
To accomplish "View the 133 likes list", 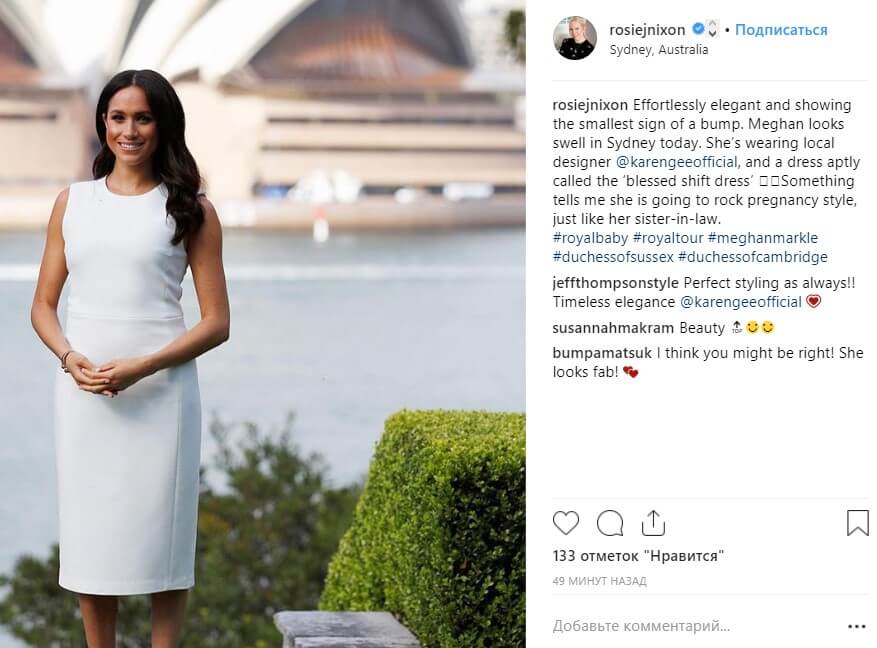I will pos(638,556).
